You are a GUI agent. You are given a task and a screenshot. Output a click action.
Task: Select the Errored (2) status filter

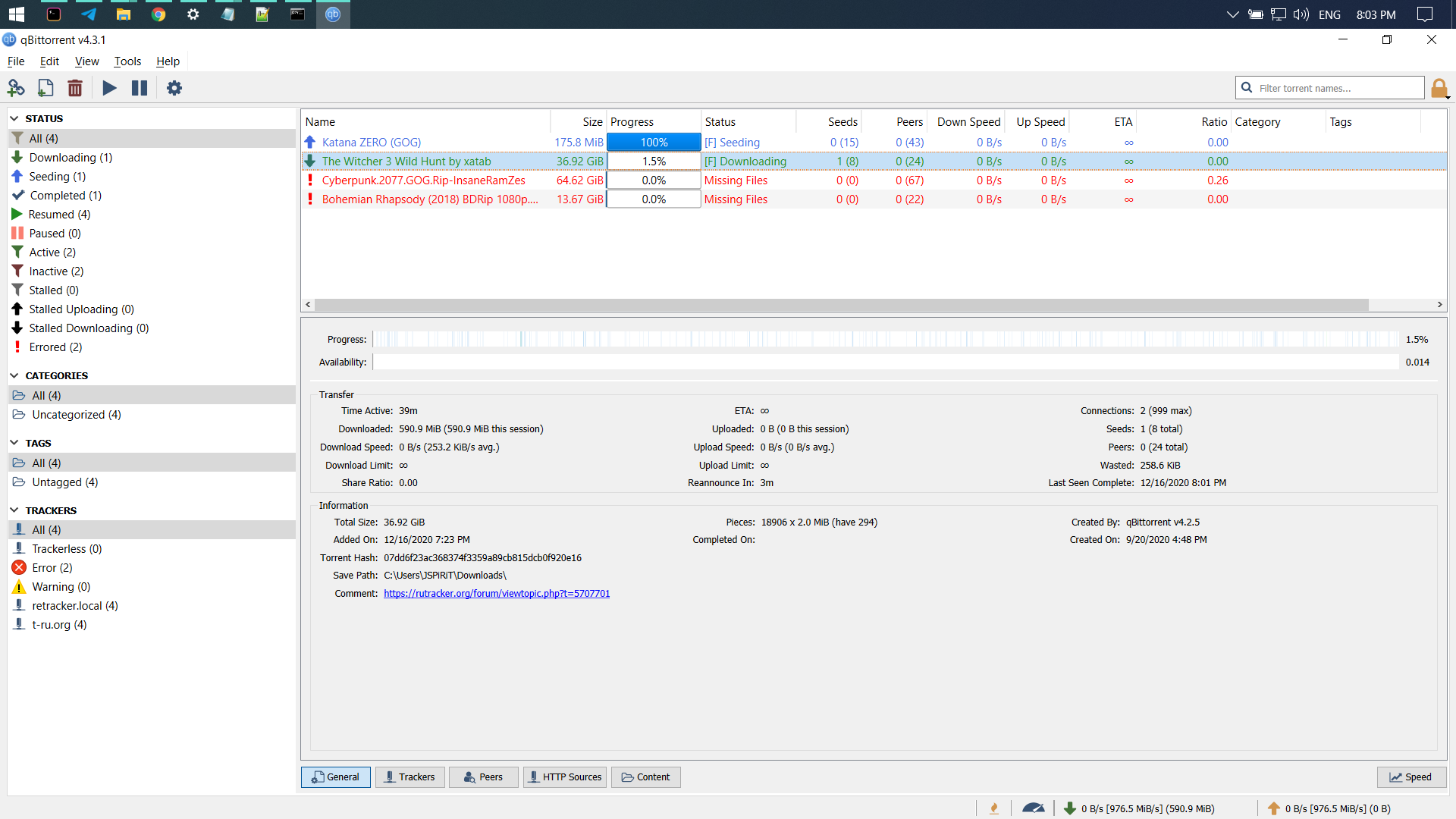click(x=152, y=347)
